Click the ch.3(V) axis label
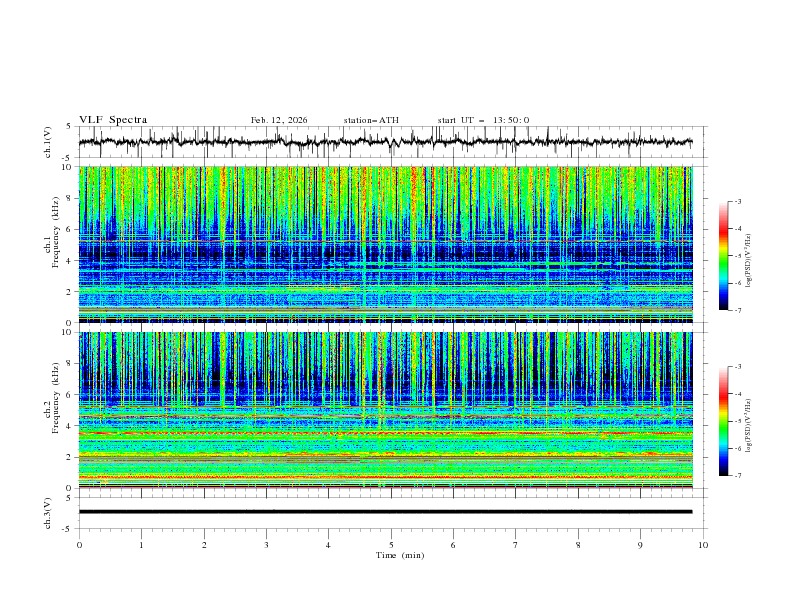The width and height of the screenshot is (792, 612). pos(49,511)
